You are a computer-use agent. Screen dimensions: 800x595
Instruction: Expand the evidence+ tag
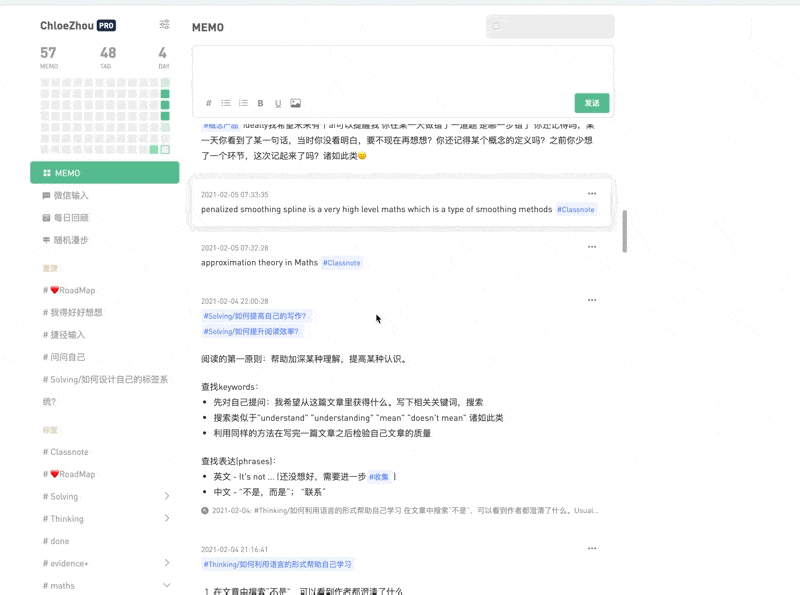(167, 563)
